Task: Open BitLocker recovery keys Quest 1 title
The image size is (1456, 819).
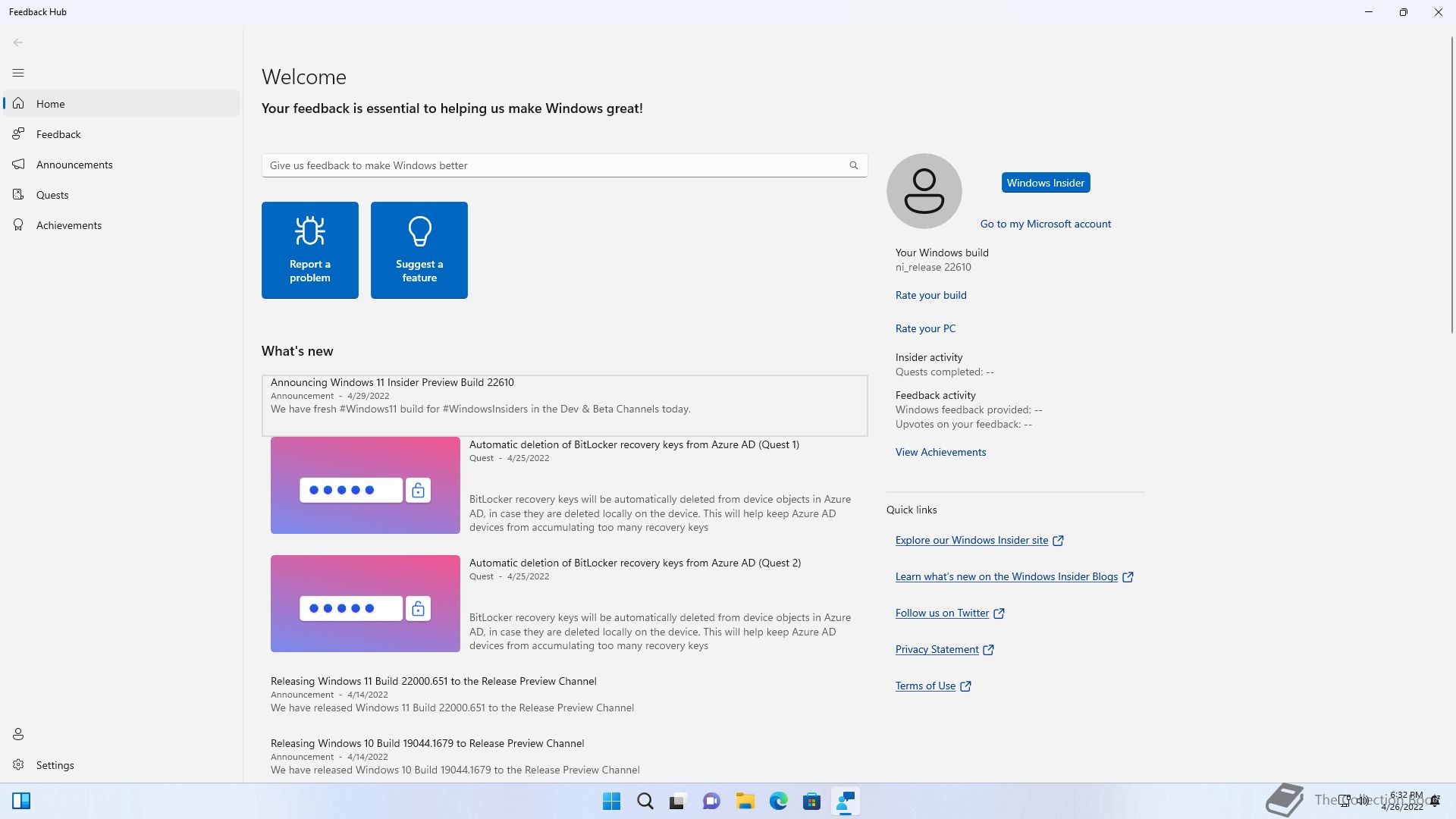Action: [634, 444]
